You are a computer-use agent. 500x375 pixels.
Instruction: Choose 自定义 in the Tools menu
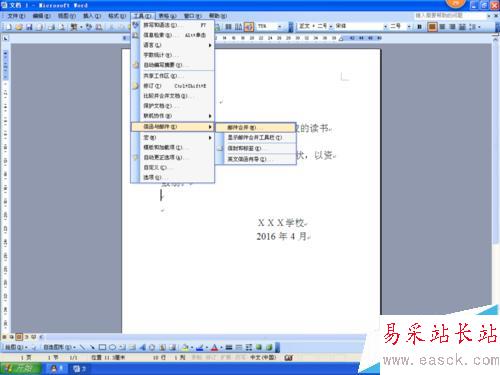coord(173,167)
